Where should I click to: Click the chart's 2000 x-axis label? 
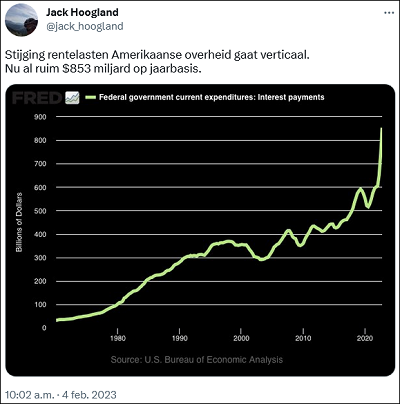[241, 338]
